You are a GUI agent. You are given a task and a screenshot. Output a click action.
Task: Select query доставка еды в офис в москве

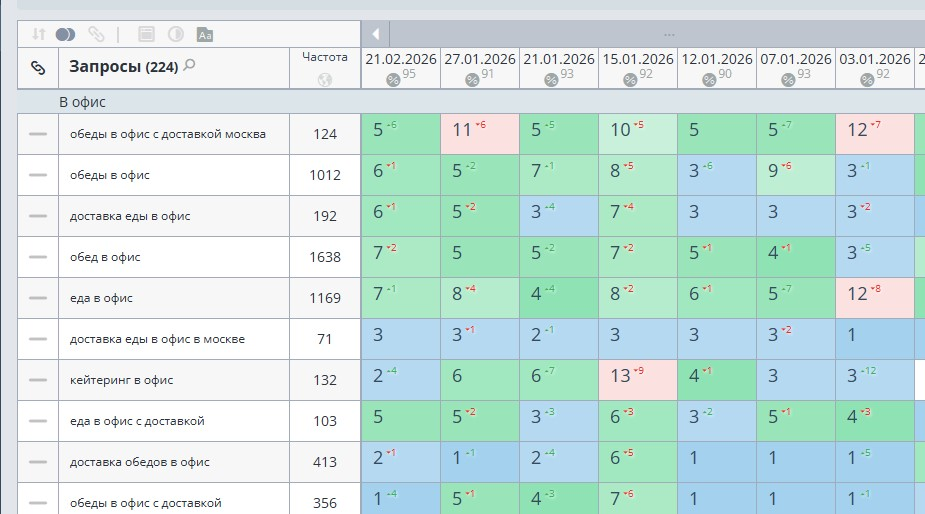pos(157,339)
